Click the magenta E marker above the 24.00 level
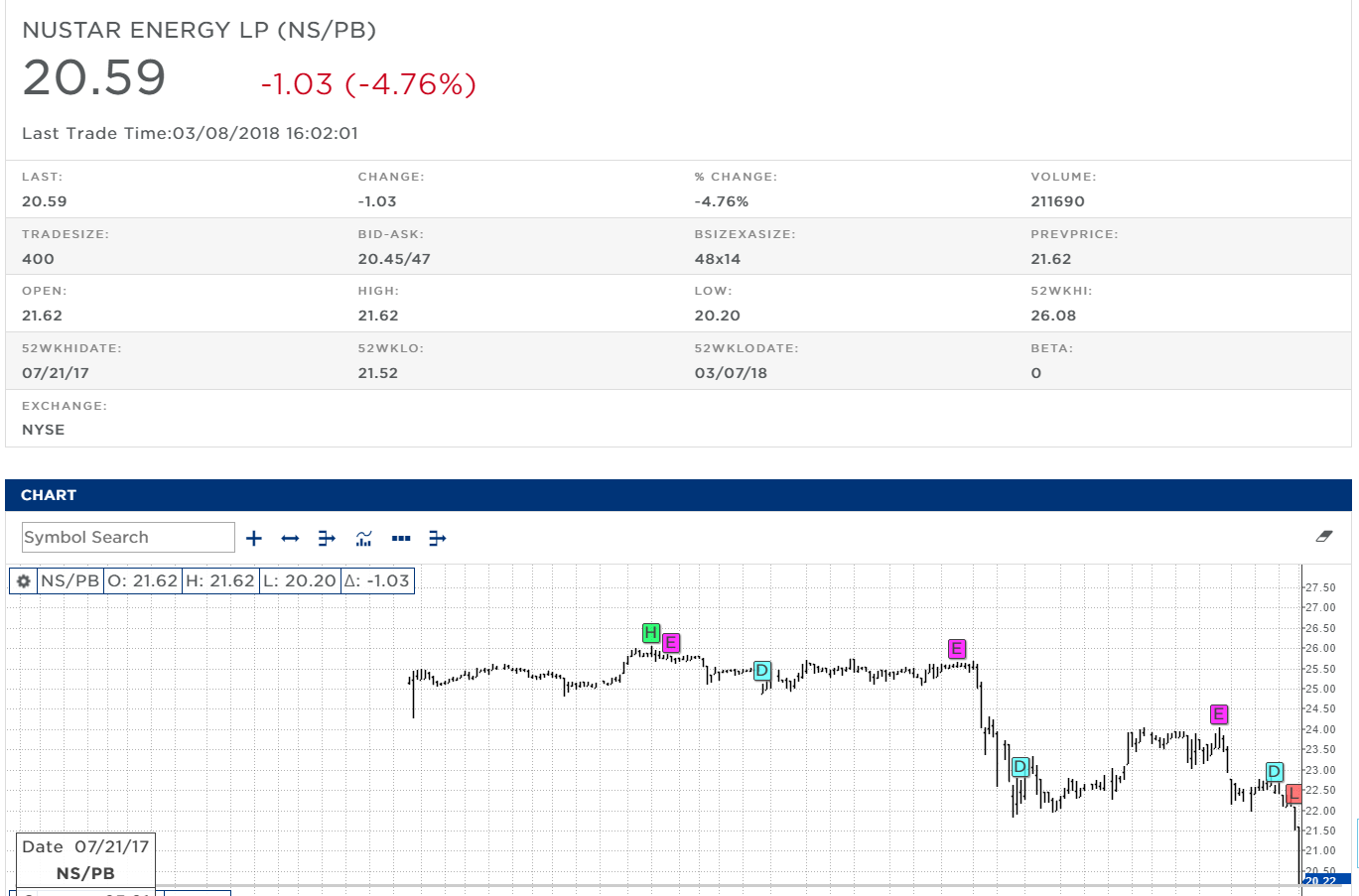 coord(1219,714)
